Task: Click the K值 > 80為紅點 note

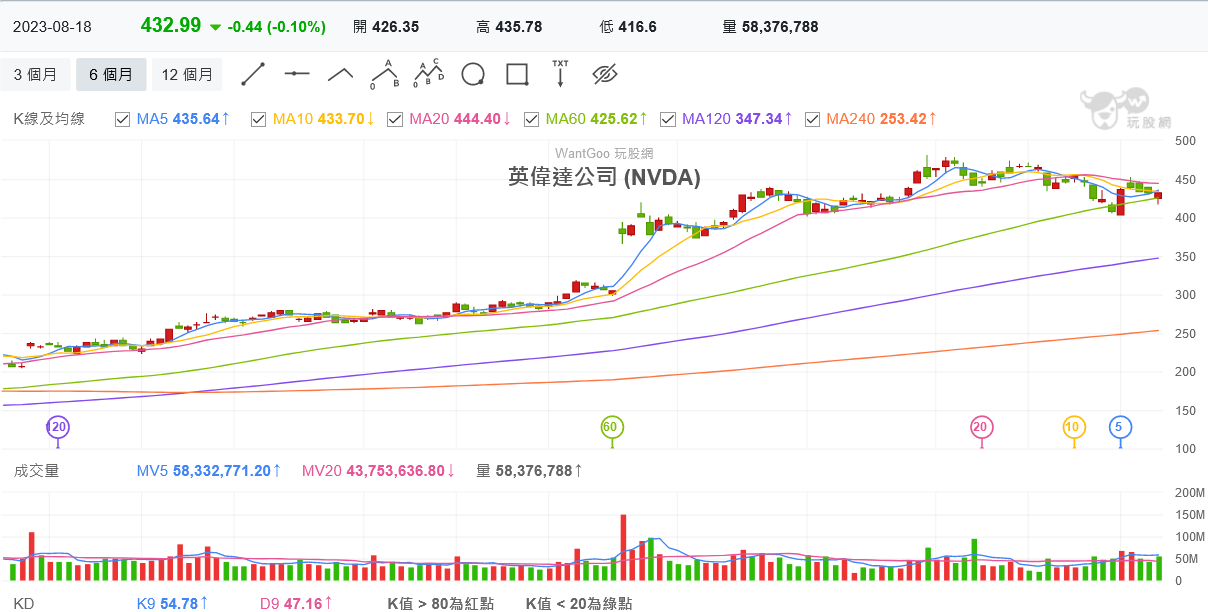Action: coord(440,604)
